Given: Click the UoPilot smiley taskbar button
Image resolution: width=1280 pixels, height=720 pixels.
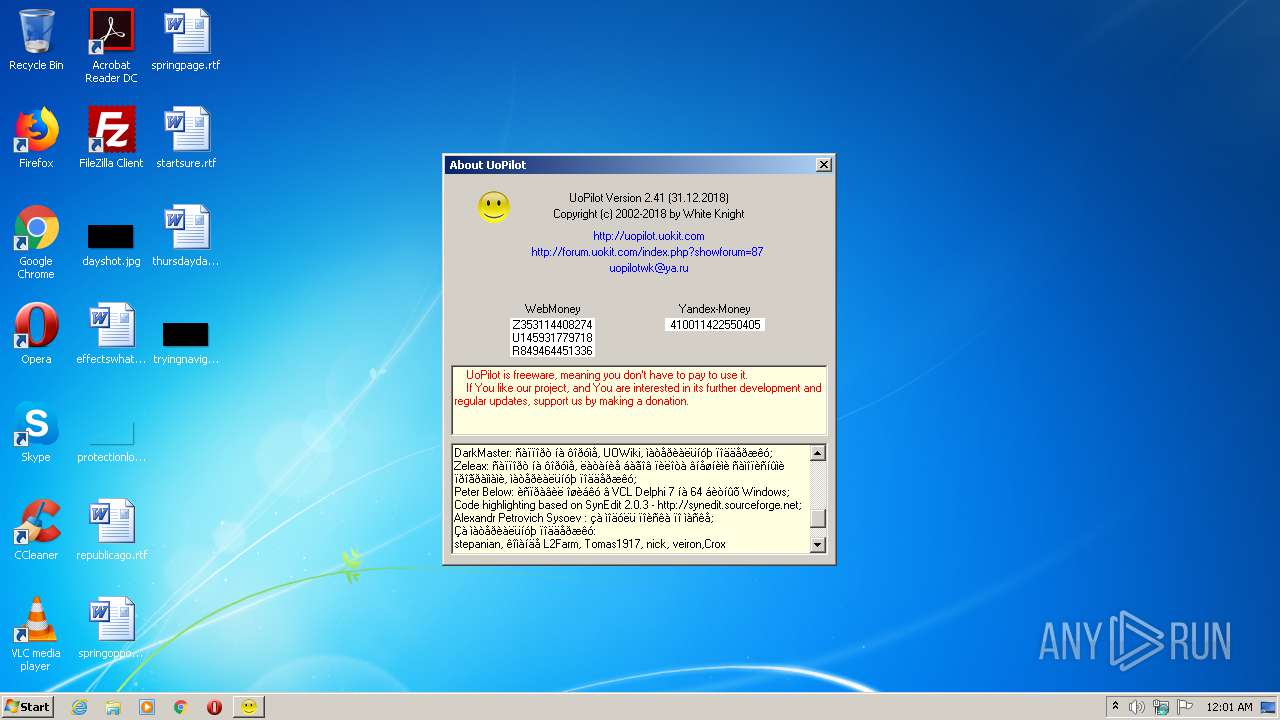Looking at the screenshot, I should tap(248, 707).
